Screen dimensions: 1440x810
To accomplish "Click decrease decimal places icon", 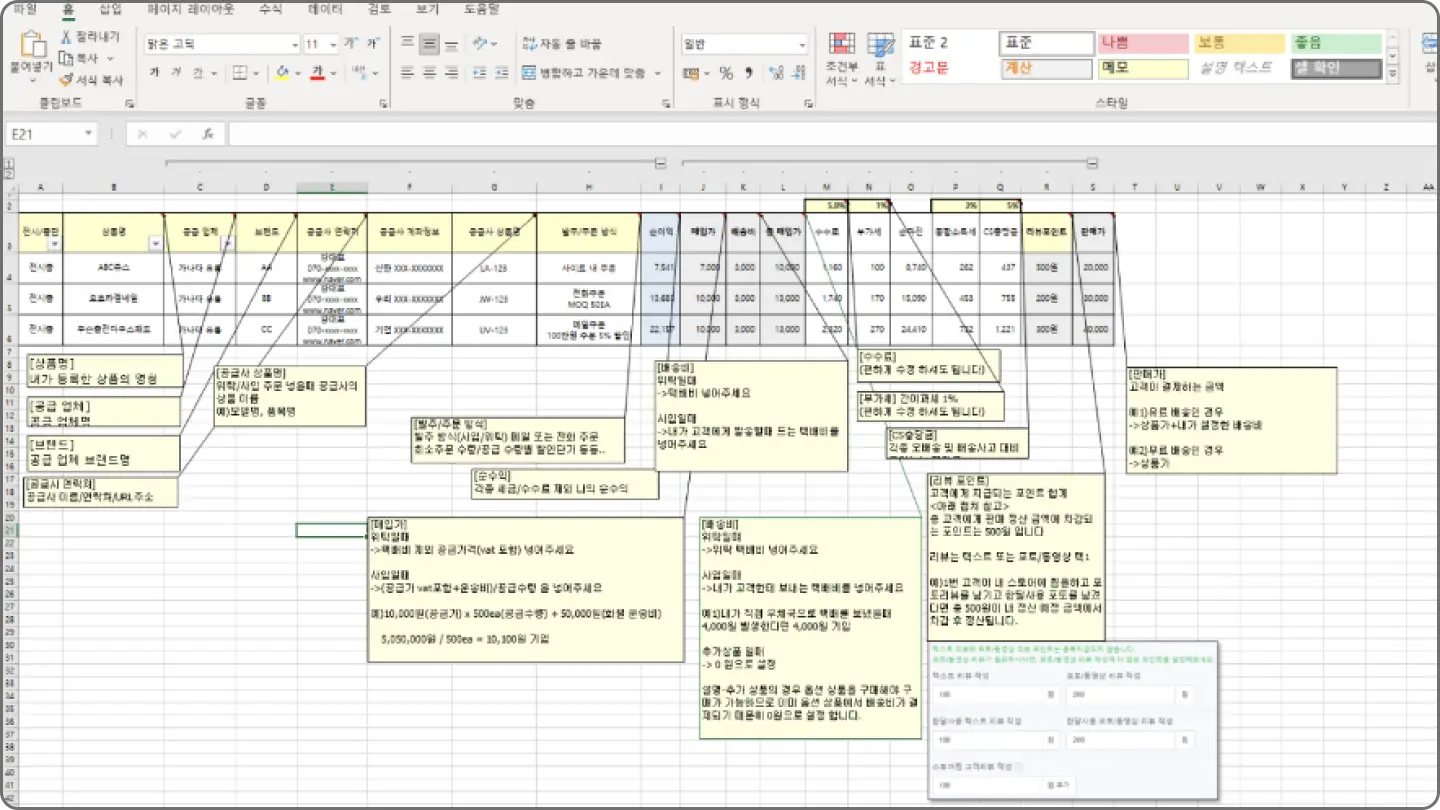I will (x=797, y=74).
